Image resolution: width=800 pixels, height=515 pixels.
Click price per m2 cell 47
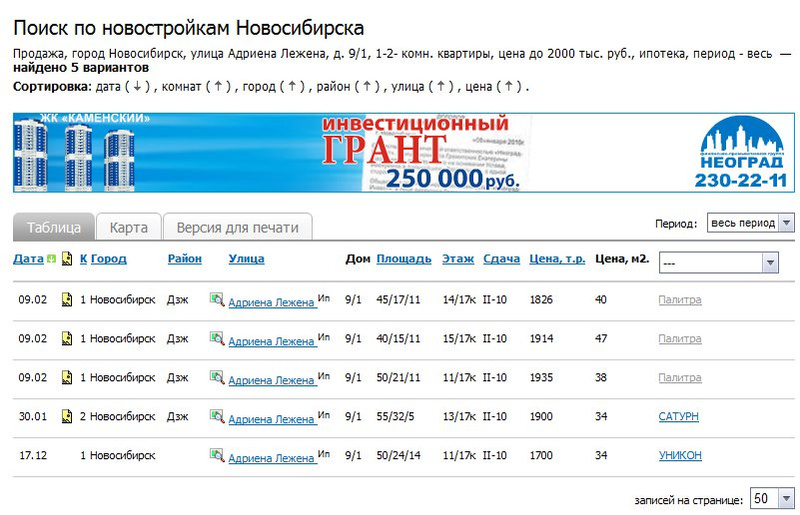click(601, 338)
